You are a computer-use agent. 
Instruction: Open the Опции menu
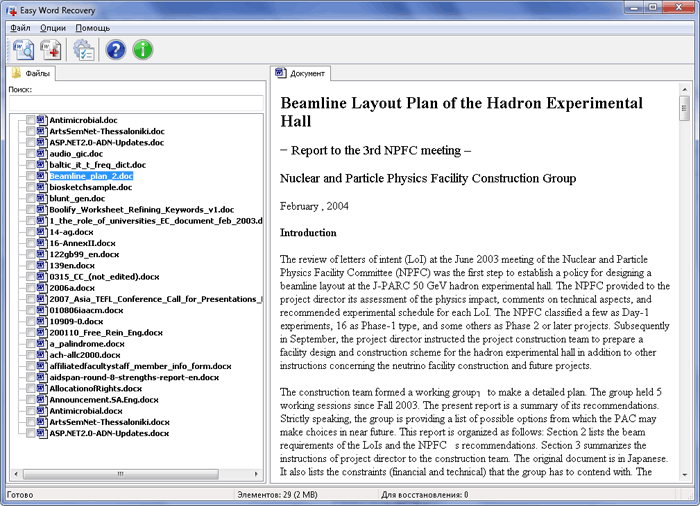pyautogui.click(x=53, y=28)
